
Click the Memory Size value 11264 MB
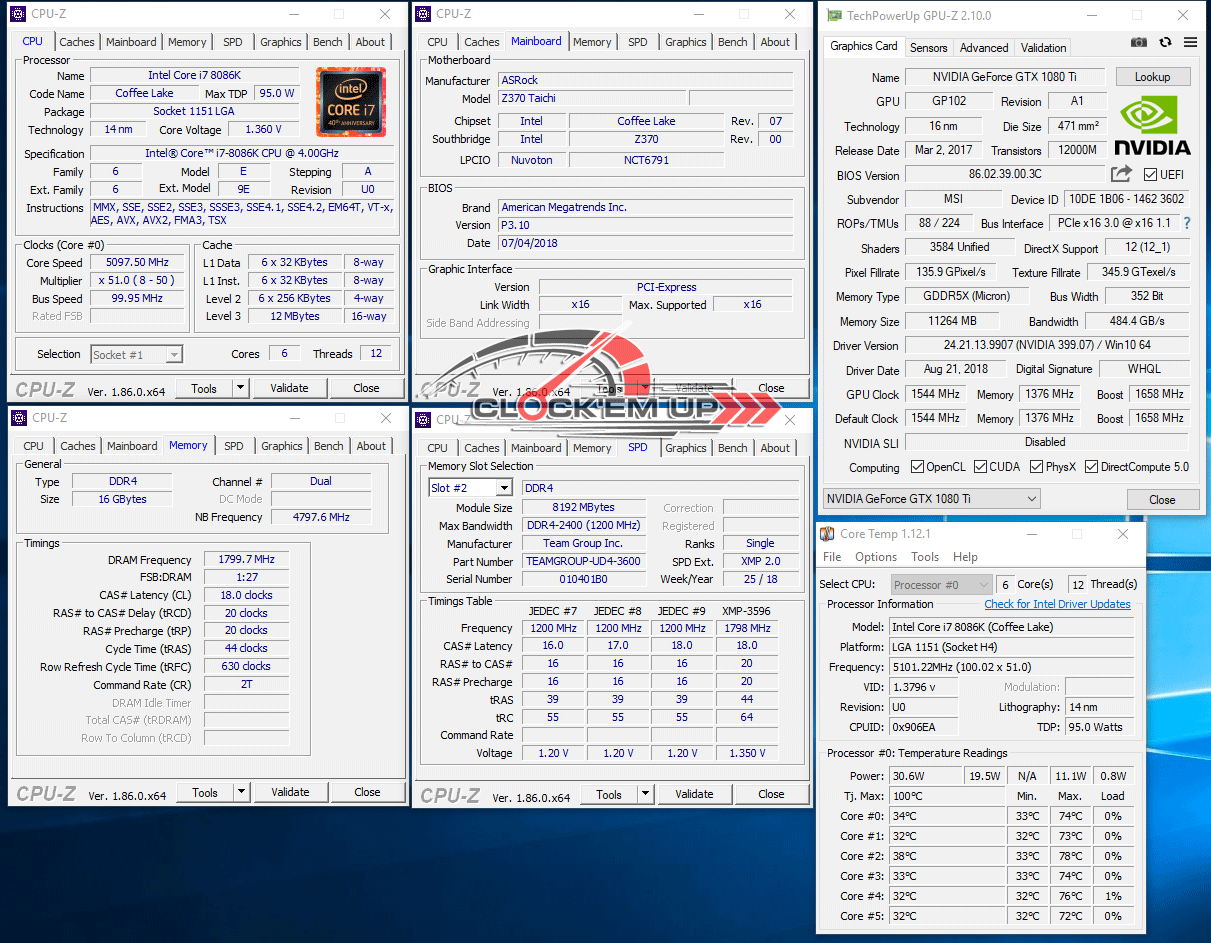(x=950, y=322)
